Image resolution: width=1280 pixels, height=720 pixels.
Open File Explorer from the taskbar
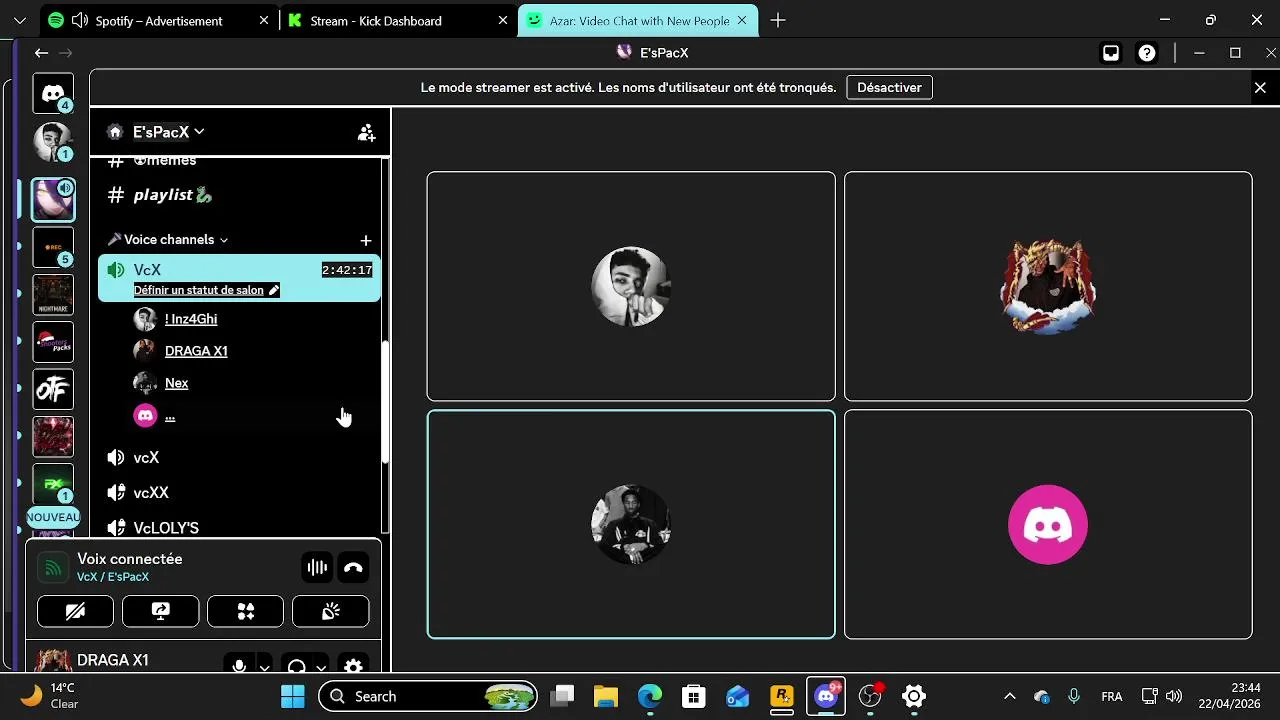pyautogui.click(x=606, y=696)
